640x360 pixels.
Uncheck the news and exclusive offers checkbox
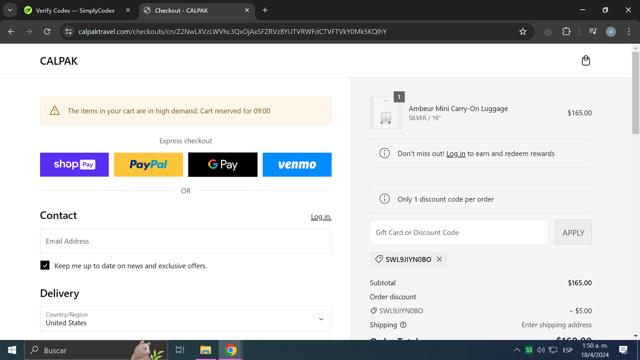[x=45, y=265]
